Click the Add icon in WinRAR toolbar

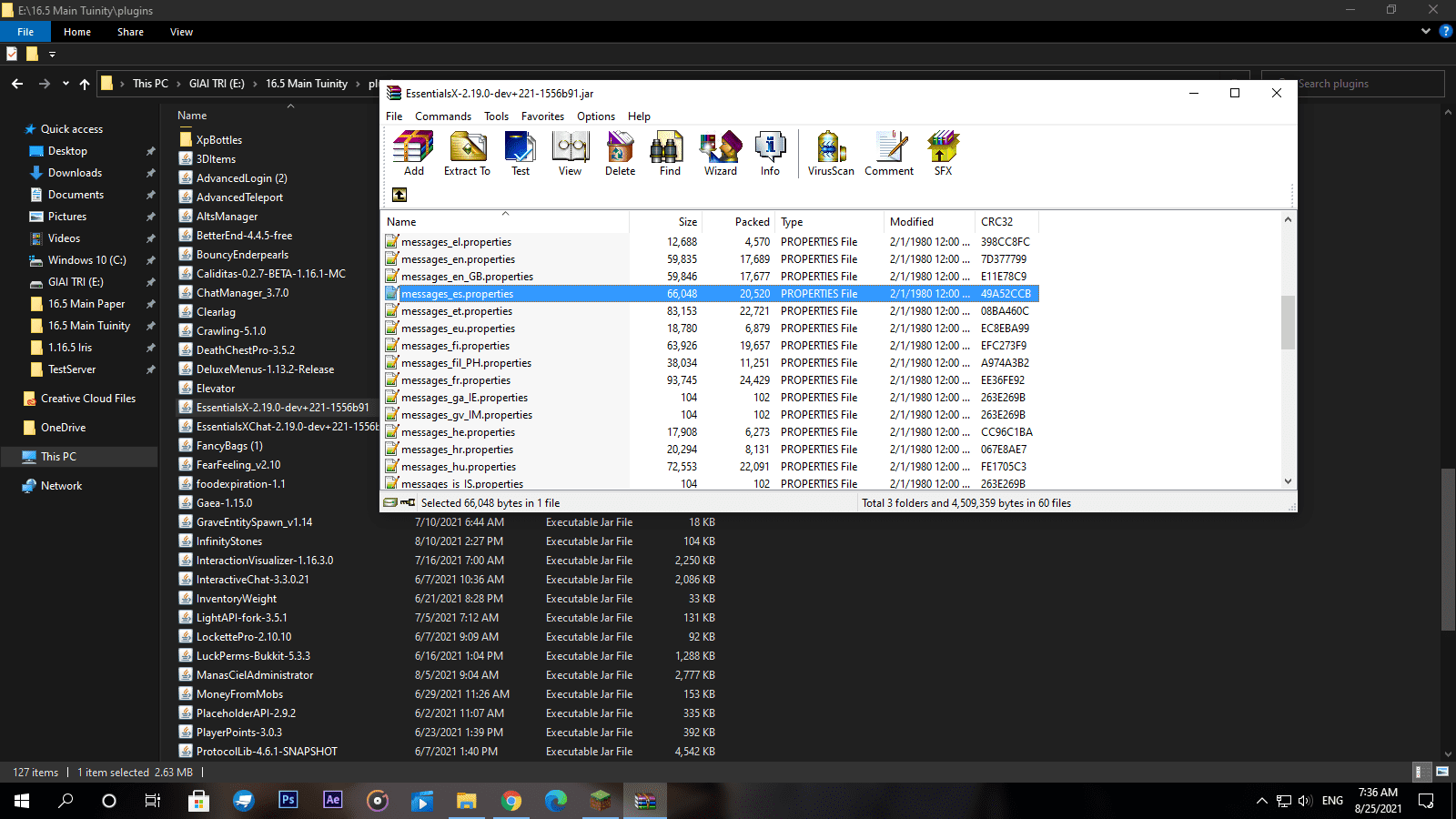tap(414, 153)
